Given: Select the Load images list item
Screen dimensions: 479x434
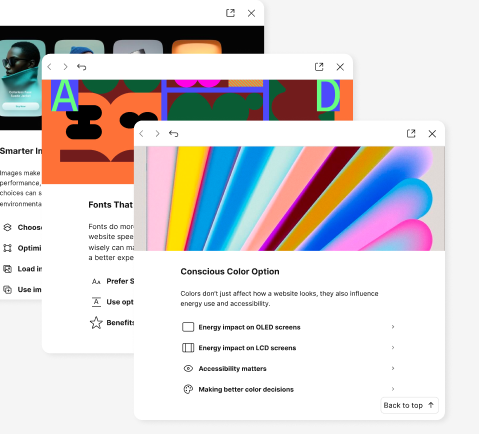Looking at the screenshot, I should (x=22, y=269).
